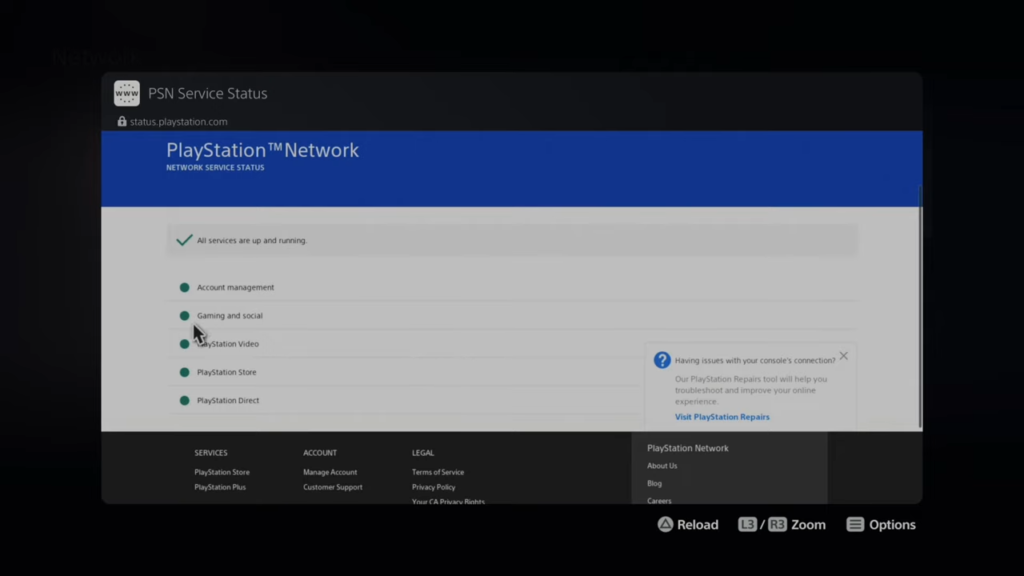This screenshot has height=576, width=1024.
Task: Select Blog in PlayStation Network menu
Action: click(654, 483)
